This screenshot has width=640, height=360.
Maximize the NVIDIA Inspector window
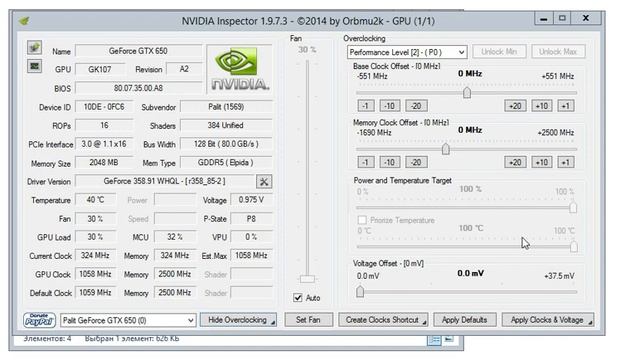(562, 18)
